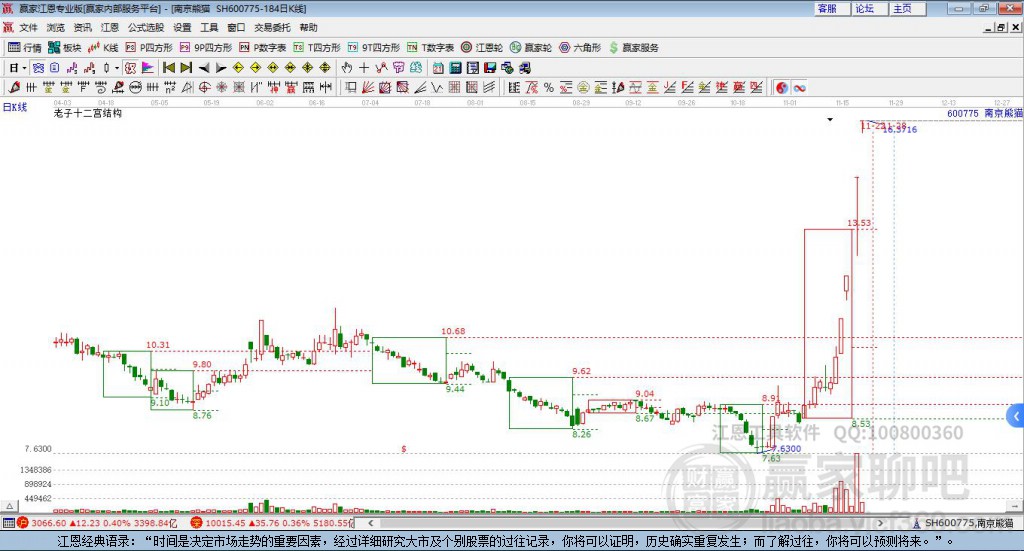The width and height of the screenshot is (1024, 551).
Task: Select the n² square number tool
Action: point(170,87)
